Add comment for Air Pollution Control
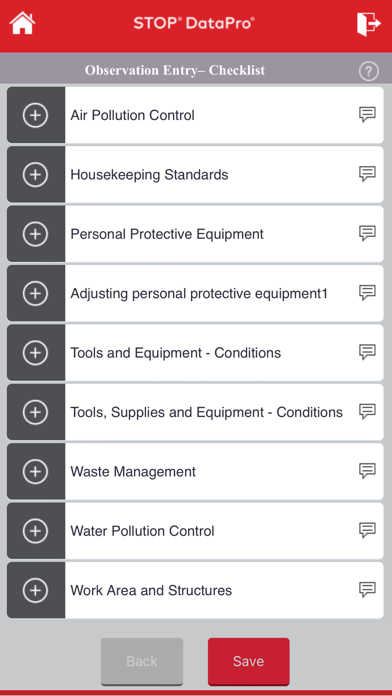Viewport: 392px width, 696px height. click(x=367, y=115)
